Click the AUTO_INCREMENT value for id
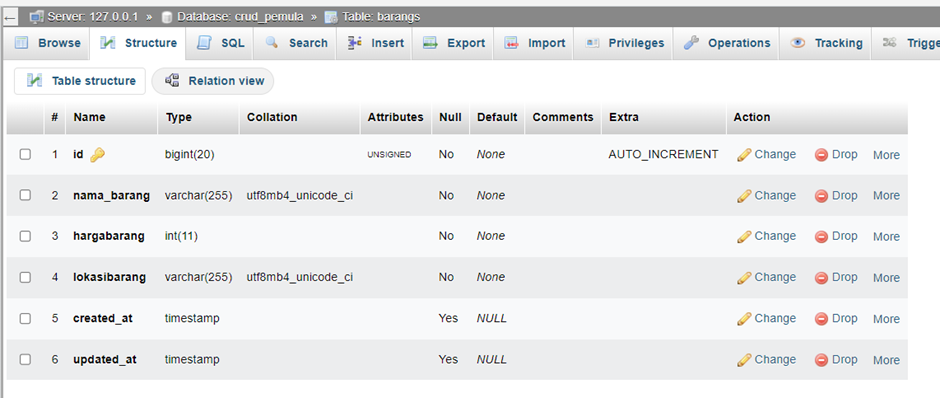This screenshot has width=940, height=398. point(663,155)
